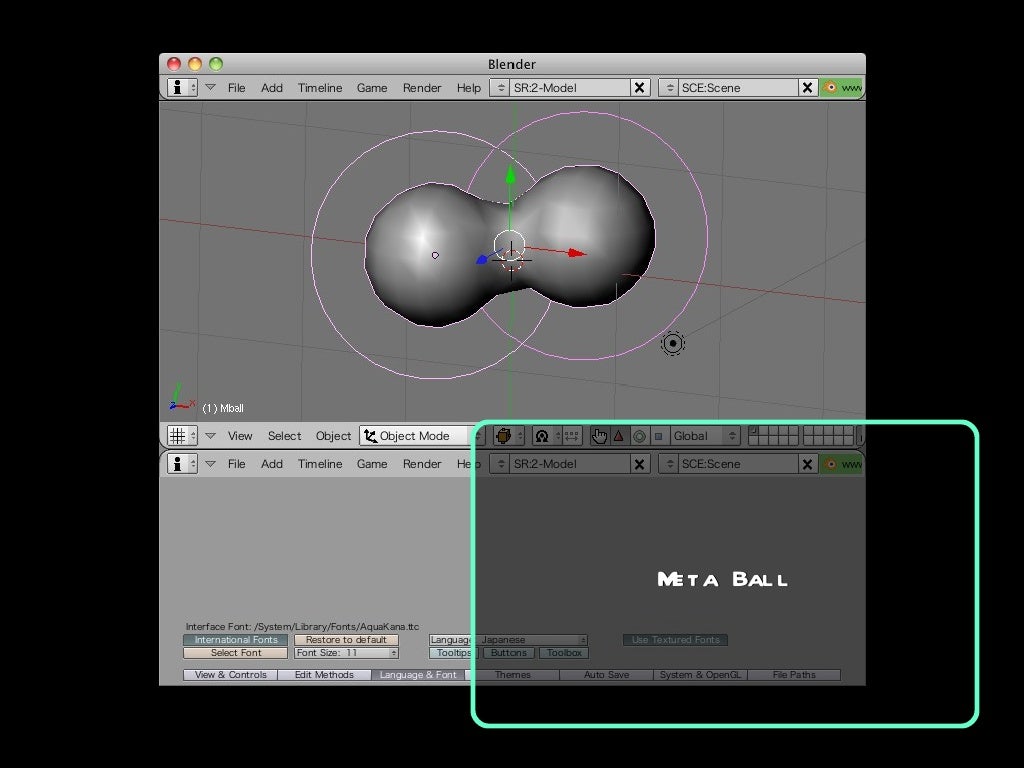Open the Language Japanese dropdown
1024x768 pixels.
tap(508, 640)
